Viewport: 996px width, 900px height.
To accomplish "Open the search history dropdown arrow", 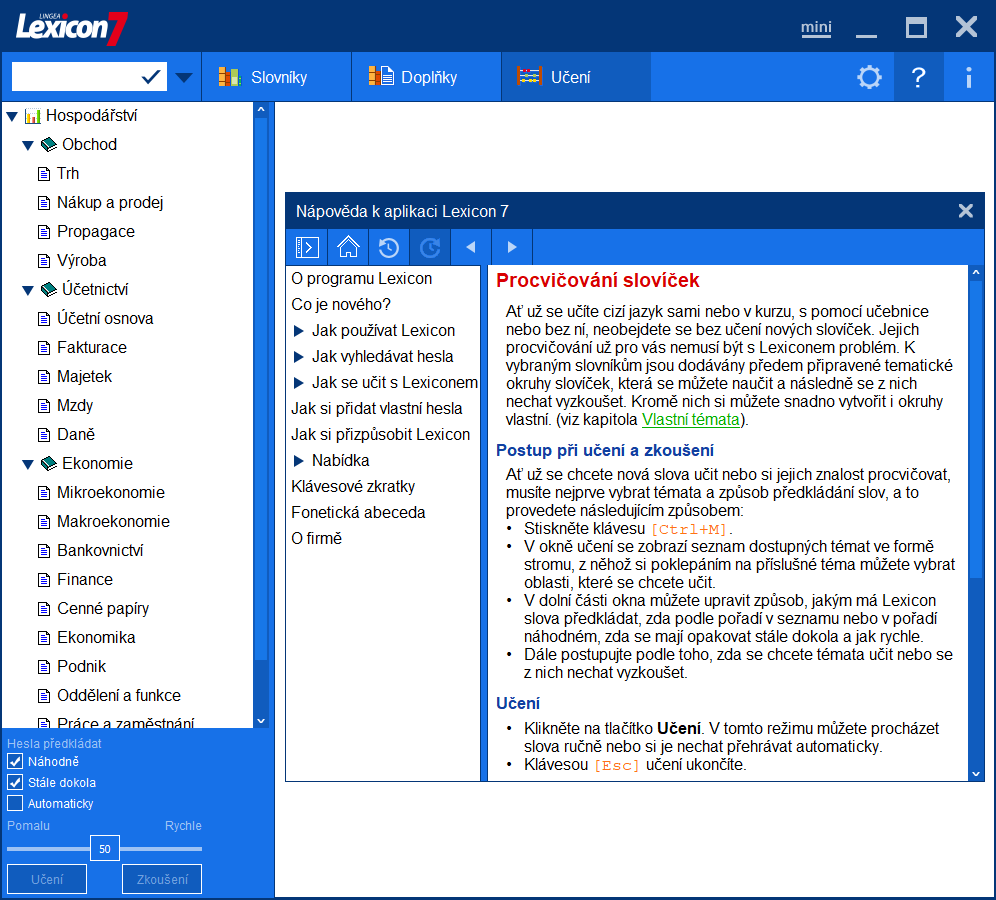I will click(184, 77).
